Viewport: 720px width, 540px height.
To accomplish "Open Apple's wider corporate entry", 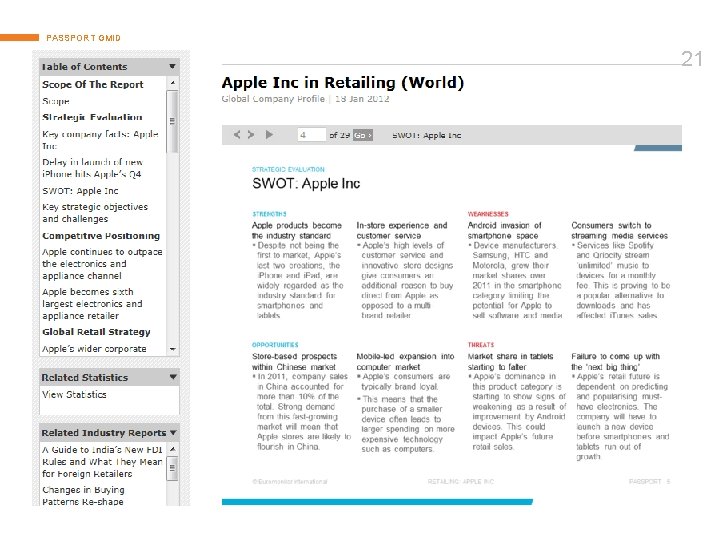I will 94,349.
